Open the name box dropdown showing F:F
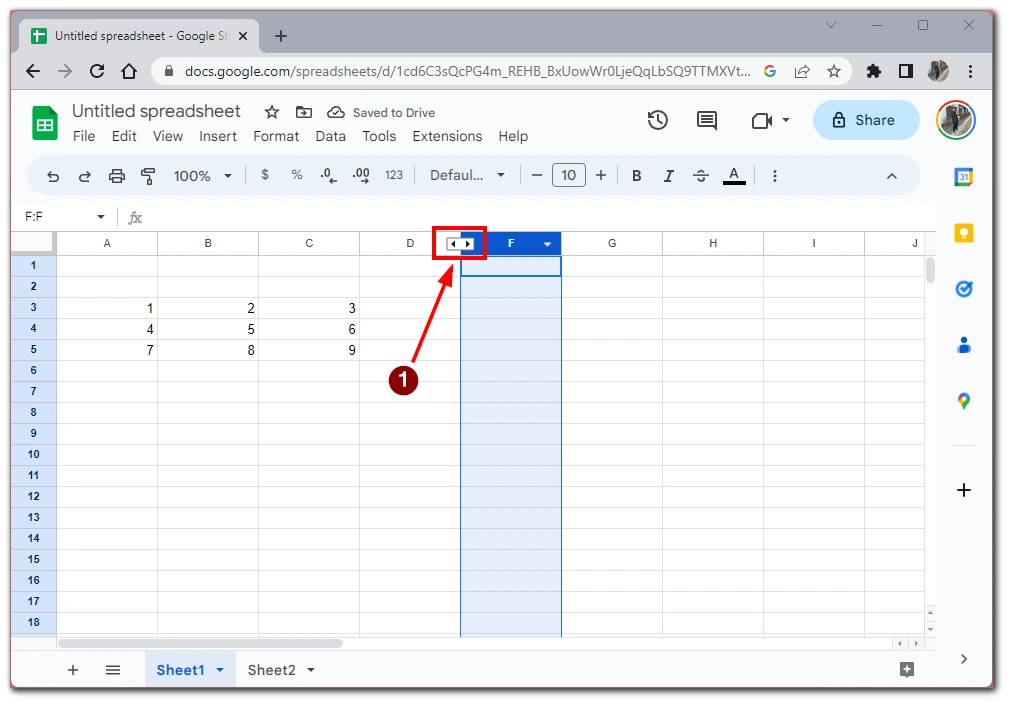Viewport: 1011px width, 706px height. tap(101, 217)
